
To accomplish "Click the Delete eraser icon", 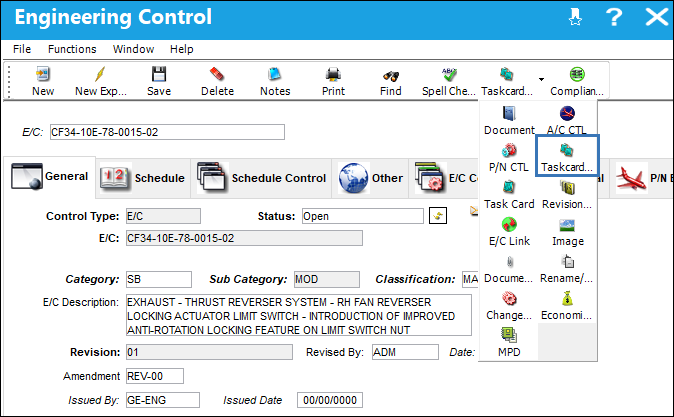I will pyautogui.click(x=217, y=75).
